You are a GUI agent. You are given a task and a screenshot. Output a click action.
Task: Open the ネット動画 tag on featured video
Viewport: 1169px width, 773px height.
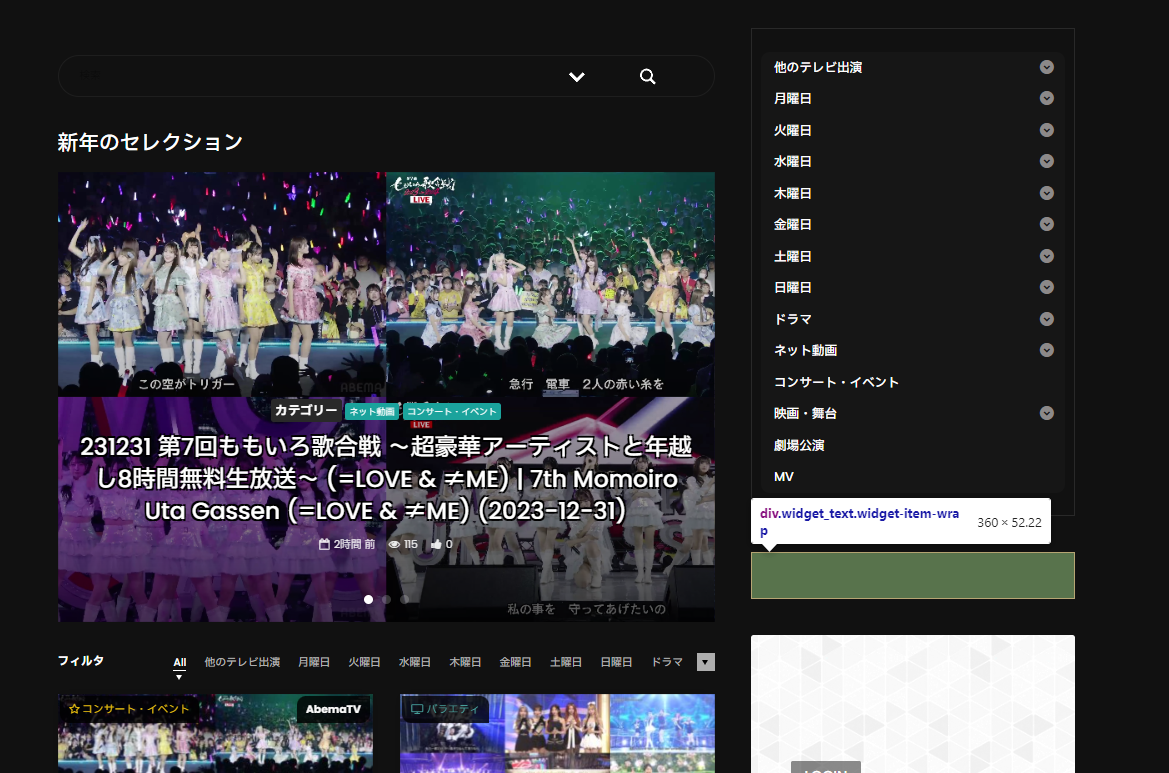pyautogui.click(x=372, y=410)
